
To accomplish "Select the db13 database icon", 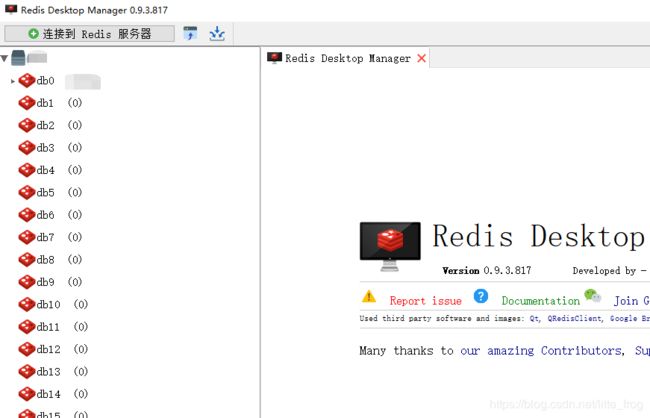I will pos(27,372).
